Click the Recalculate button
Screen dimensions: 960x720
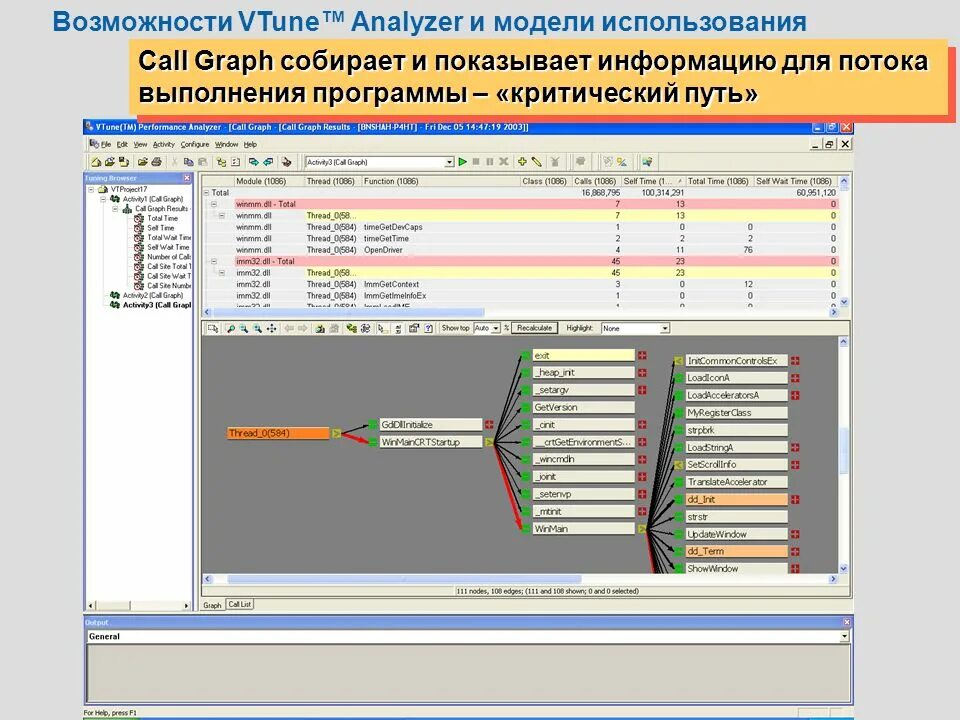(x=534, y=328)
